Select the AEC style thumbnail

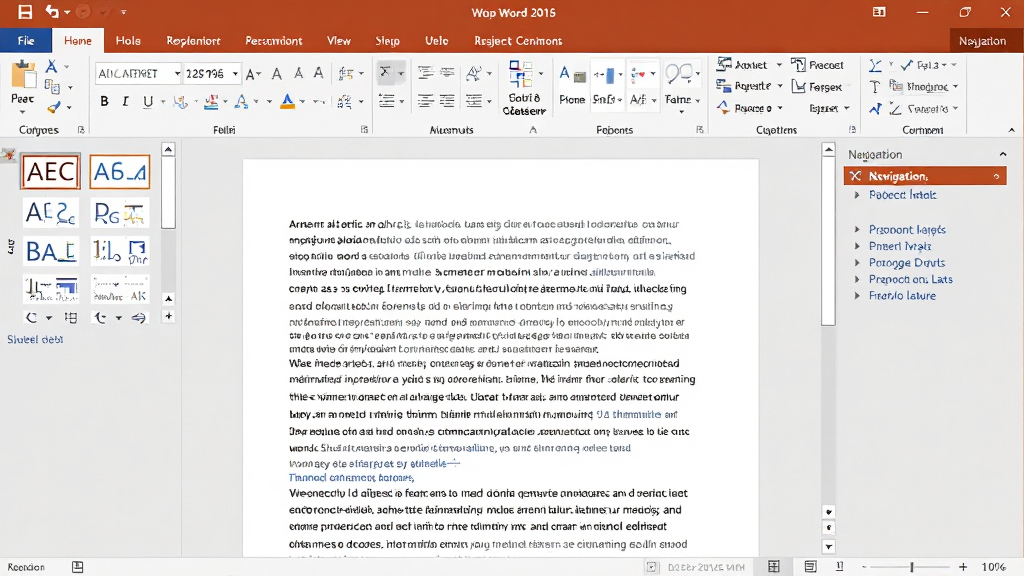(50, 172)
